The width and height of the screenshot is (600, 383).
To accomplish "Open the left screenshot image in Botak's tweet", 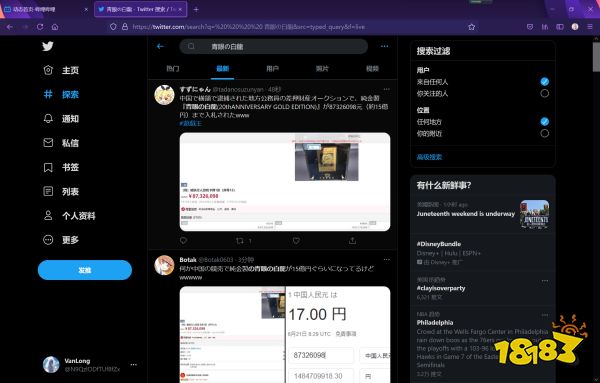I will [232, 334].
